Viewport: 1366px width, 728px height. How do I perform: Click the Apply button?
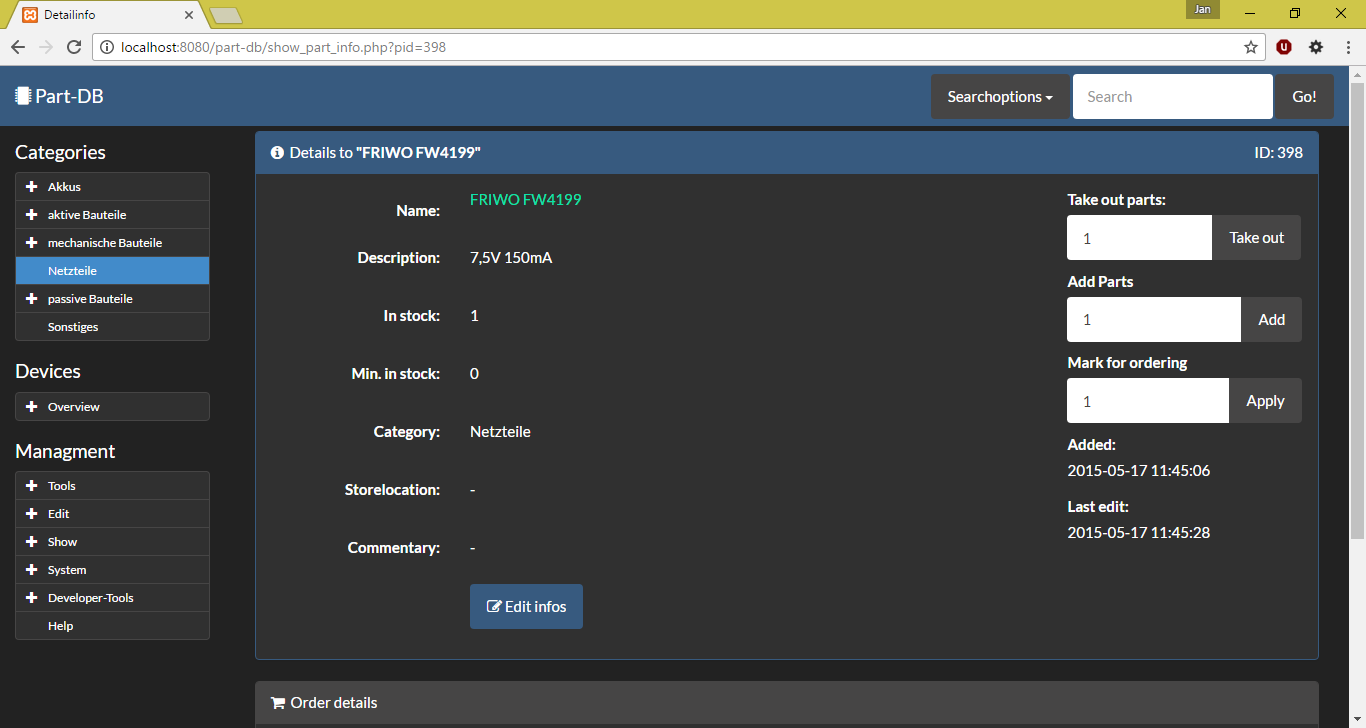tap(1265, 401)
